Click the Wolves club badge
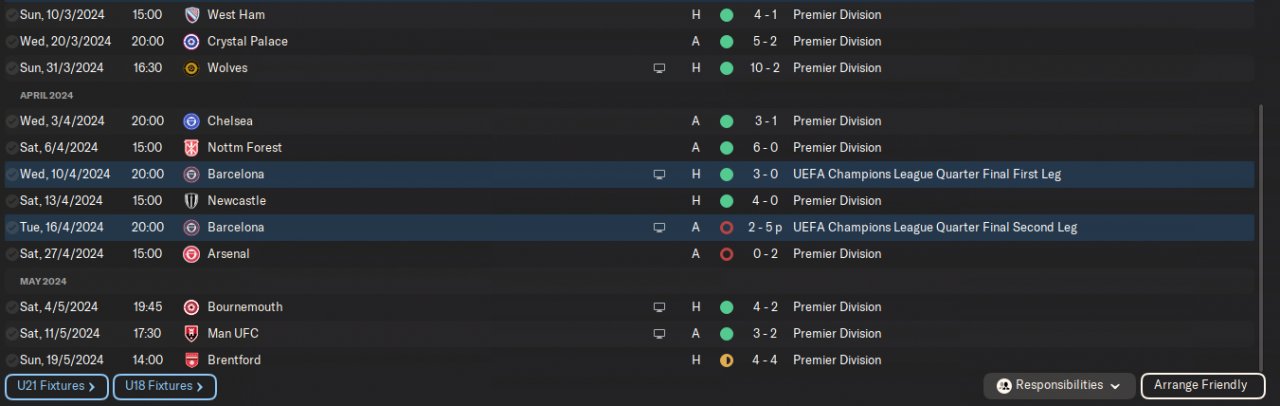Viewport: 1280px width, 406px height. click(192, 68)
